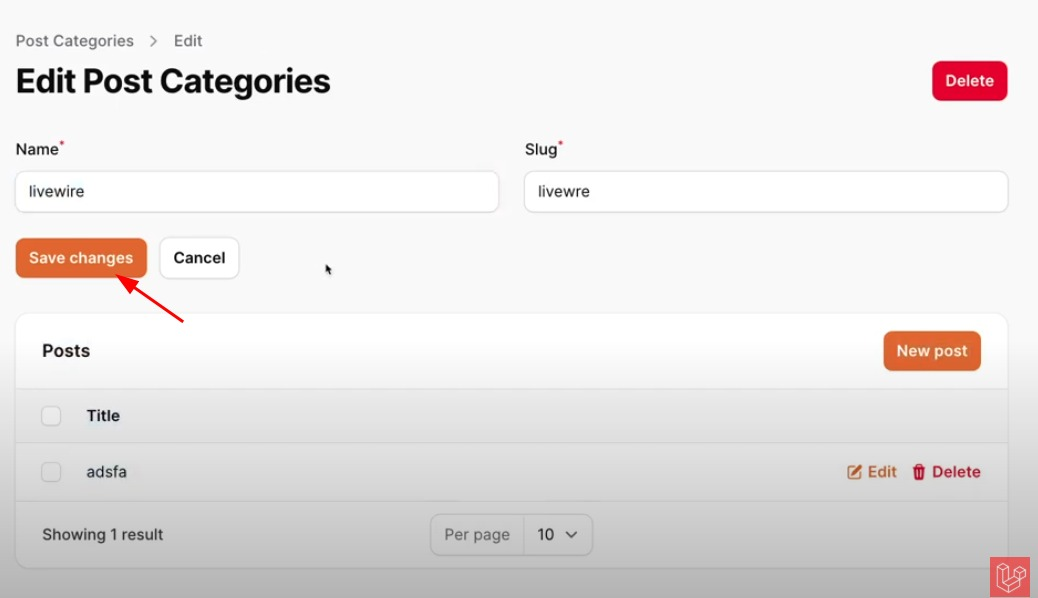Focus the Name input containing livewire
The height and width of the screenshot is (598, 1038).
pyautogui.click(x=257, y=191)
